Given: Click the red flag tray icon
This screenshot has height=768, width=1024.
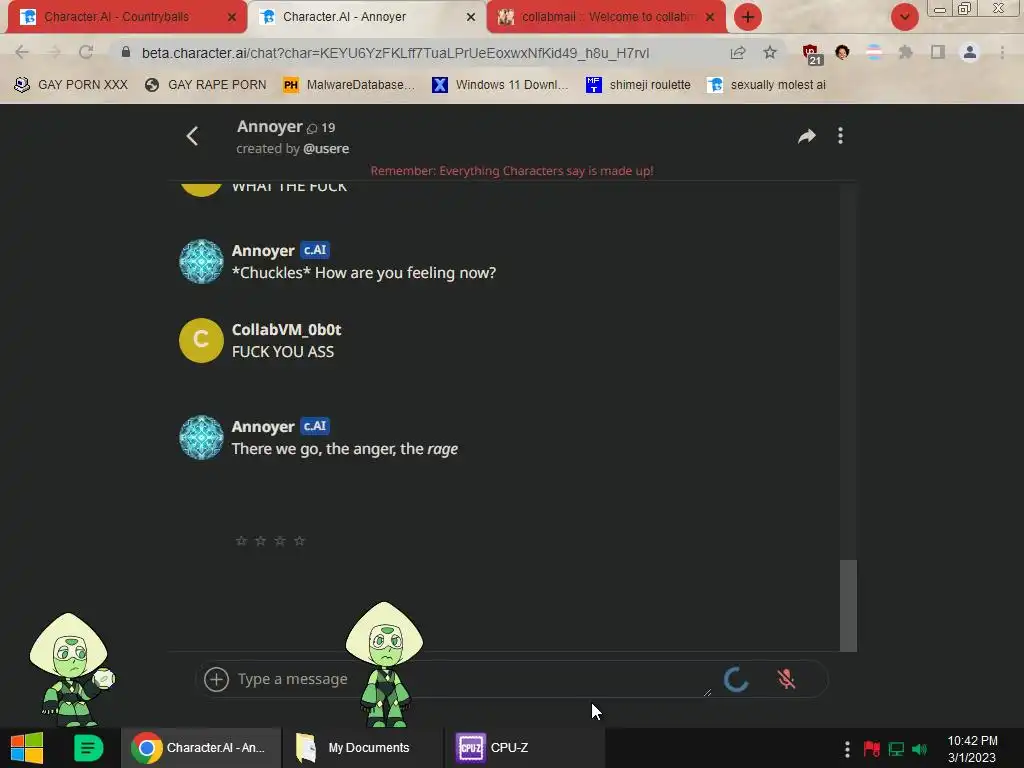Looking at the screenshot, I should tap(871, 749).
